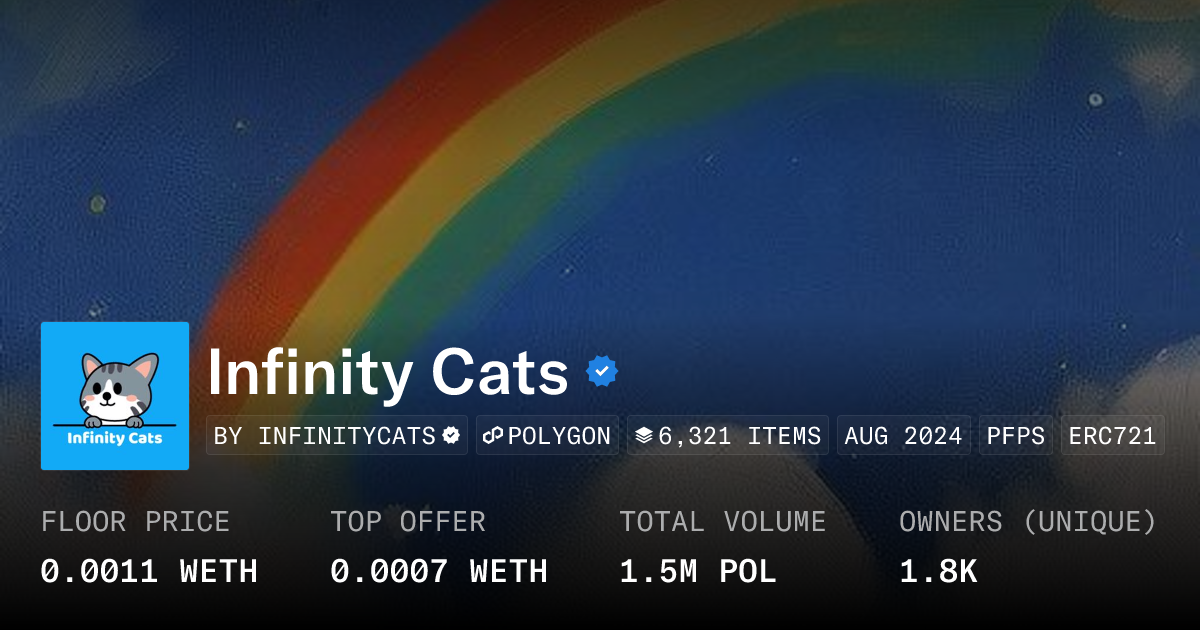Select the PFPS category tag
1200x630 pixels.
(1015, 436)
